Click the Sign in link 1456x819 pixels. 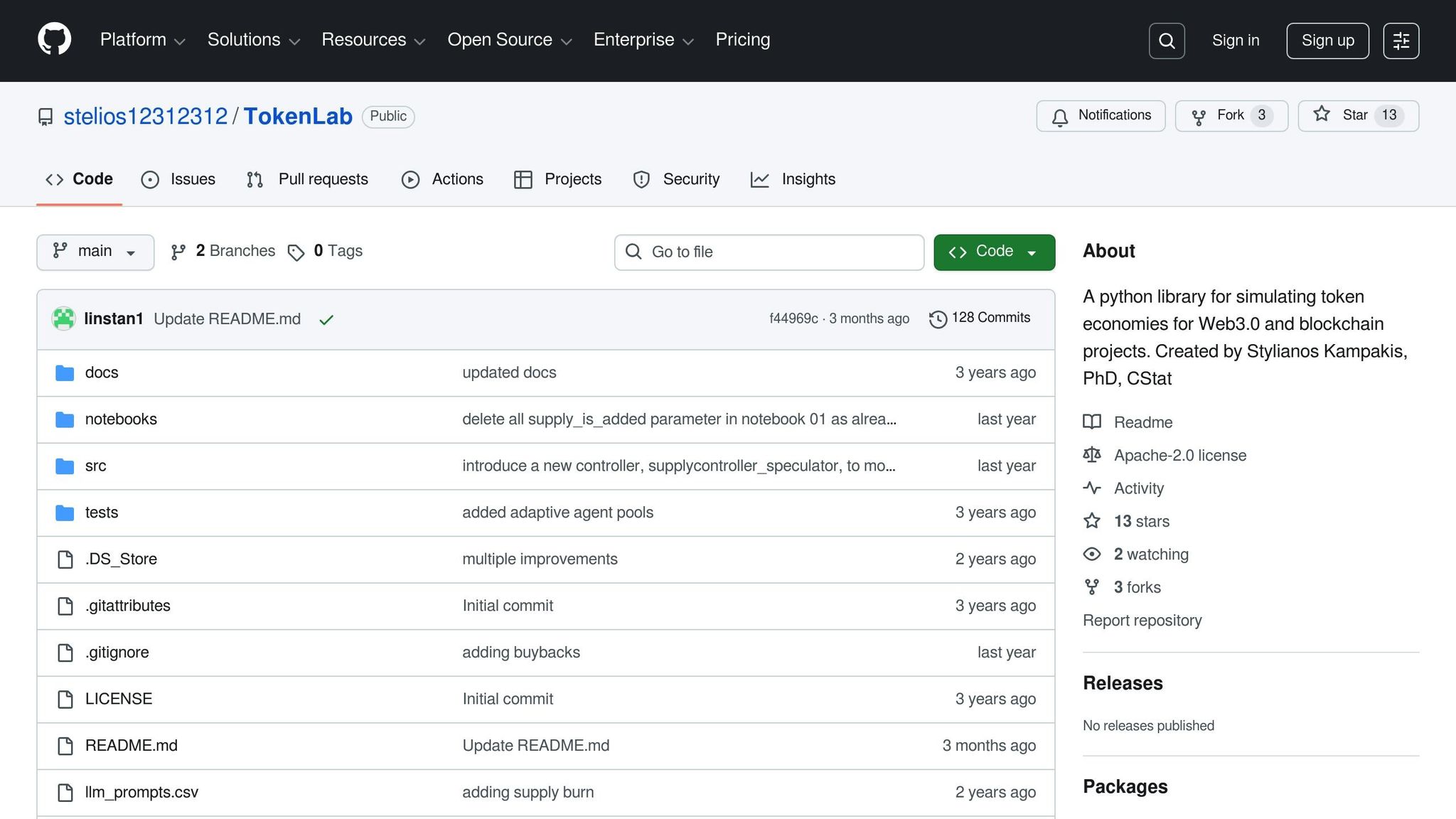(1236, 41)
